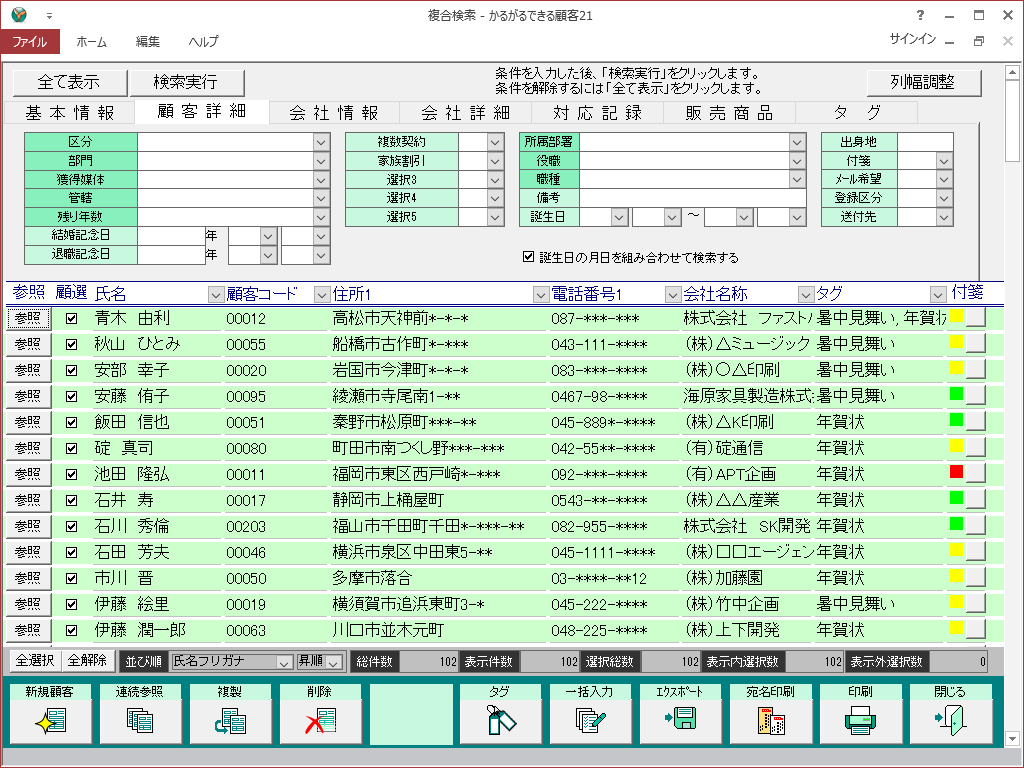Click the 一括入力 batch input icon
Screen dimensions: 1024x768
click(x=589, y=719)
